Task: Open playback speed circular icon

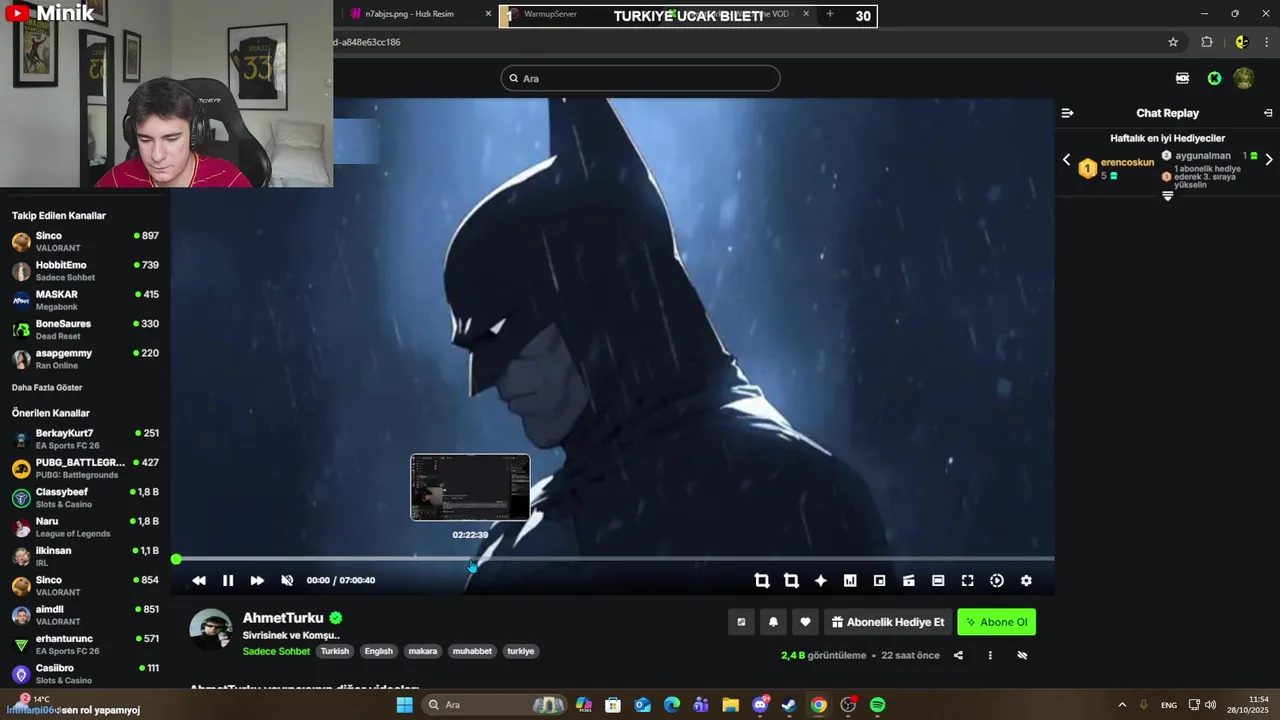Action: tap(997, 581)
